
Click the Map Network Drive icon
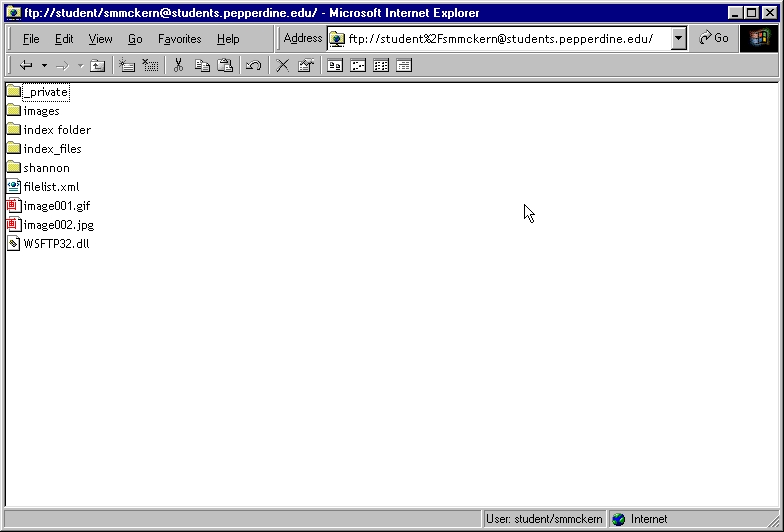[126, 66]
